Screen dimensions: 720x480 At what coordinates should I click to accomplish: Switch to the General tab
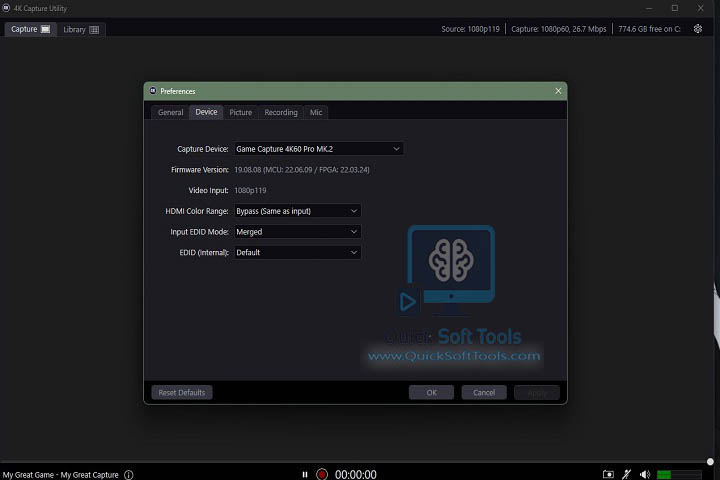(x=170, y=112)
